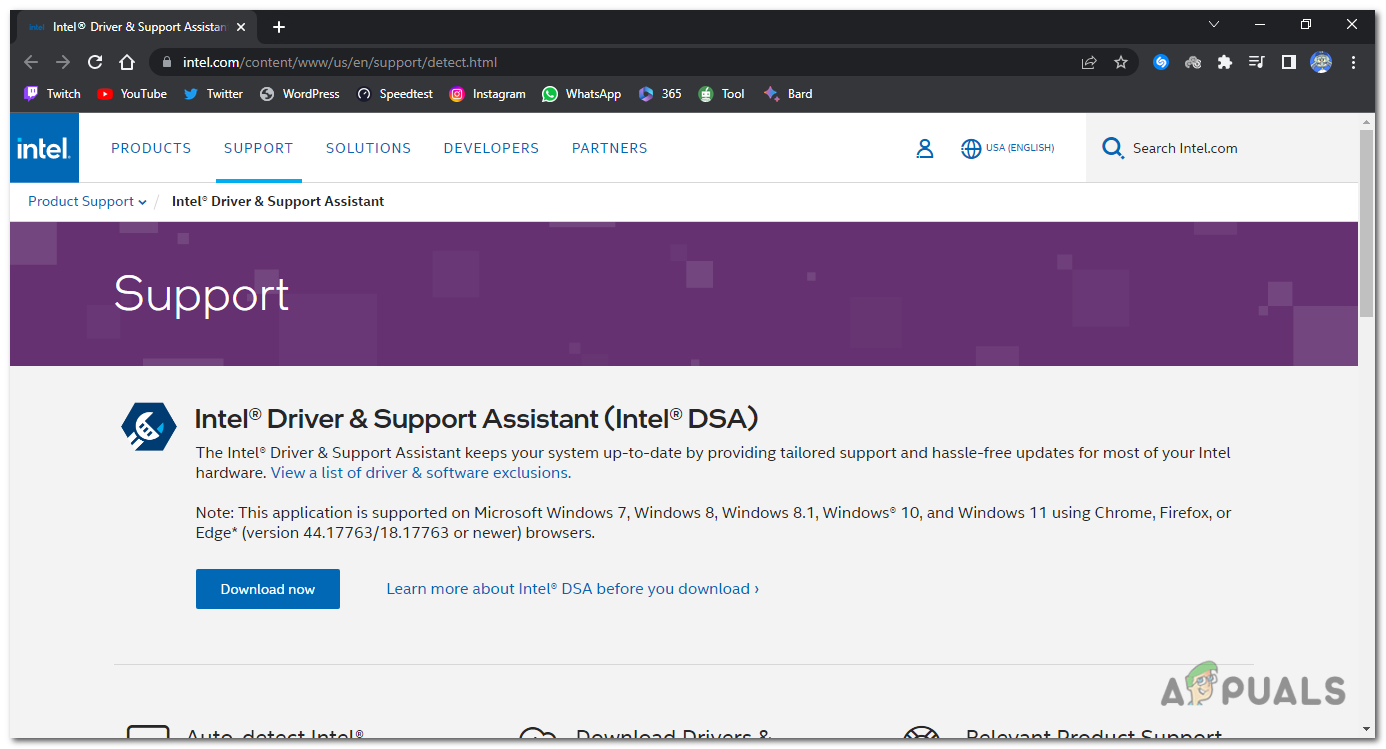This screenshot has width=1386, height=749.
Task: Select the DEVELOPERS navigation item
Action: [491, 147]
